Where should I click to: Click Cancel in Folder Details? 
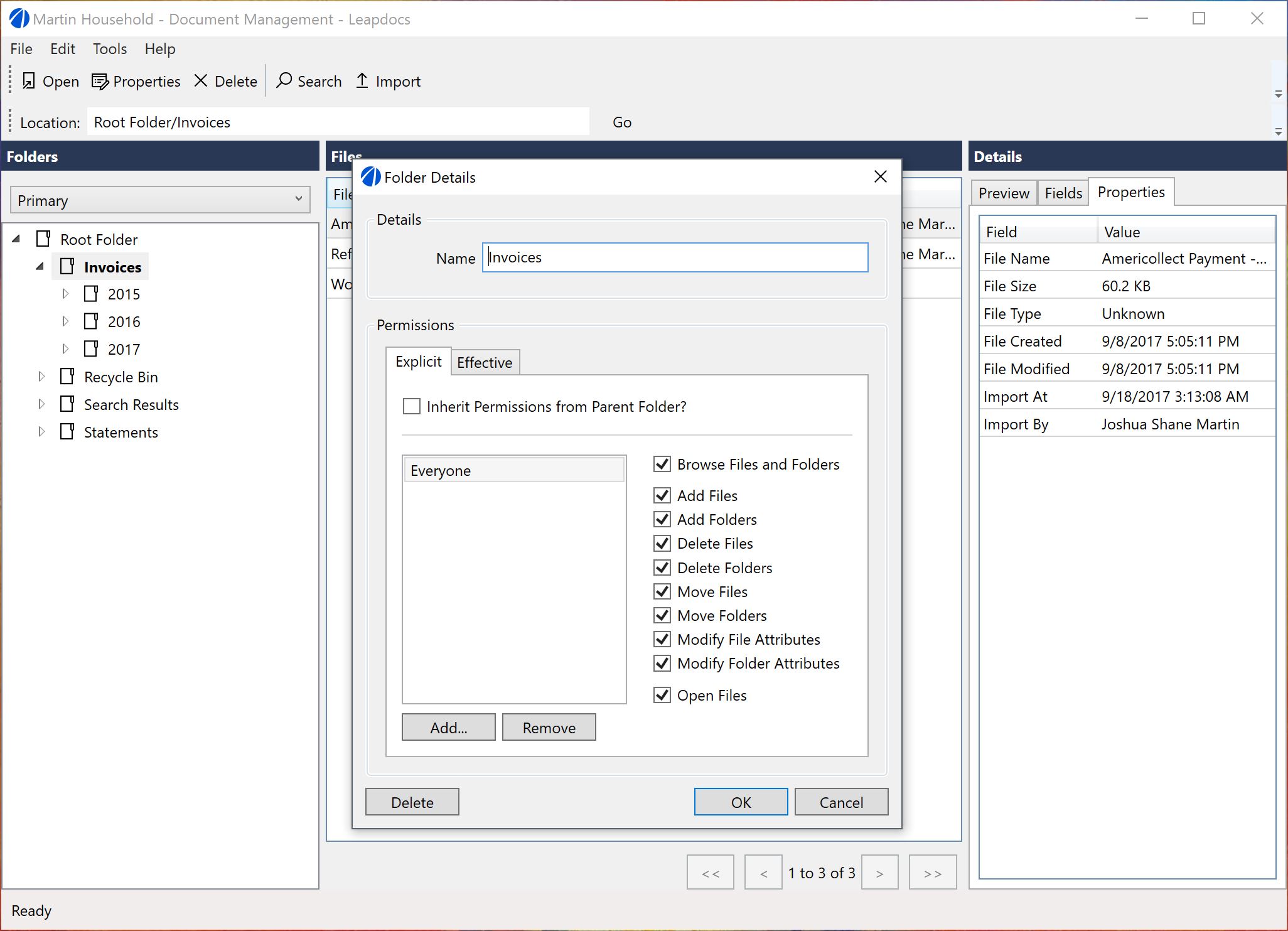[842, 802]
